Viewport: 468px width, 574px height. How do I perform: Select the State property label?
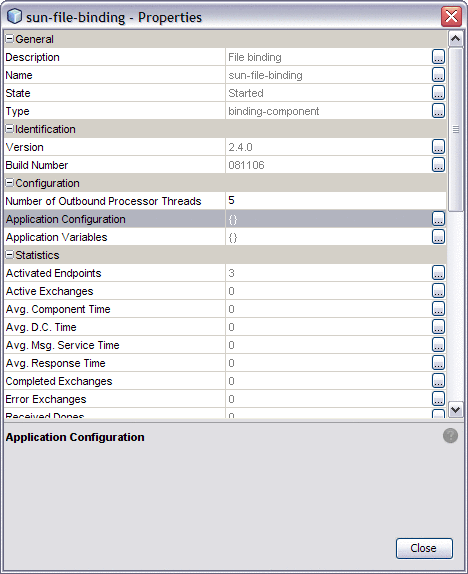click(18, 93)
